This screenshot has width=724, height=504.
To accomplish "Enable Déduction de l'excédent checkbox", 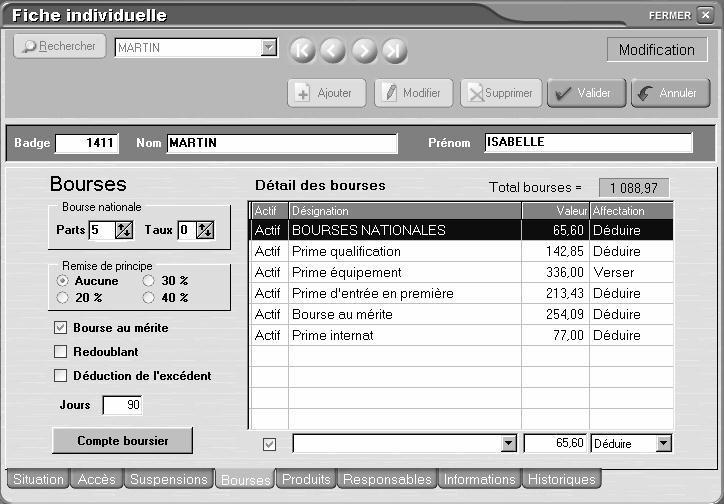I will tap(60, 376).
